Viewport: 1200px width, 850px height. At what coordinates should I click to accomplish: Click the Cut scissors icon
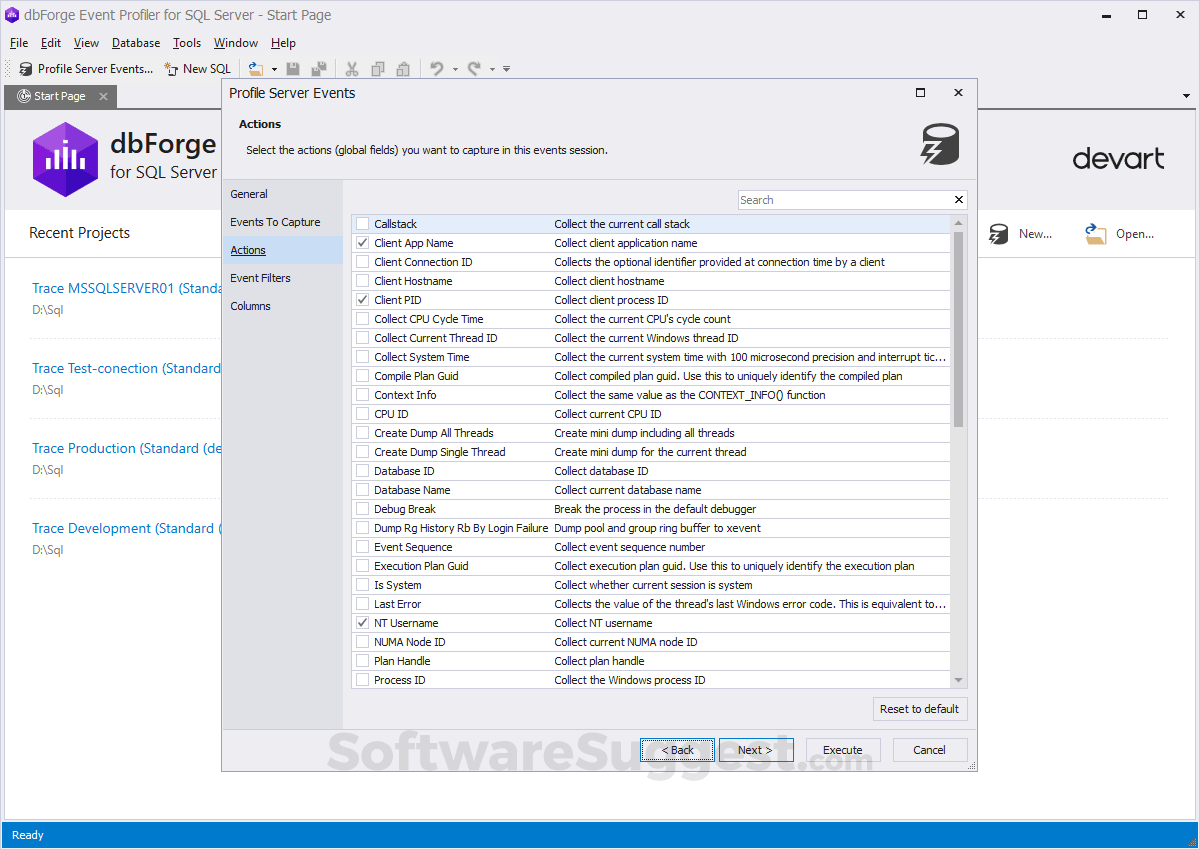click(x=351, y=69)
